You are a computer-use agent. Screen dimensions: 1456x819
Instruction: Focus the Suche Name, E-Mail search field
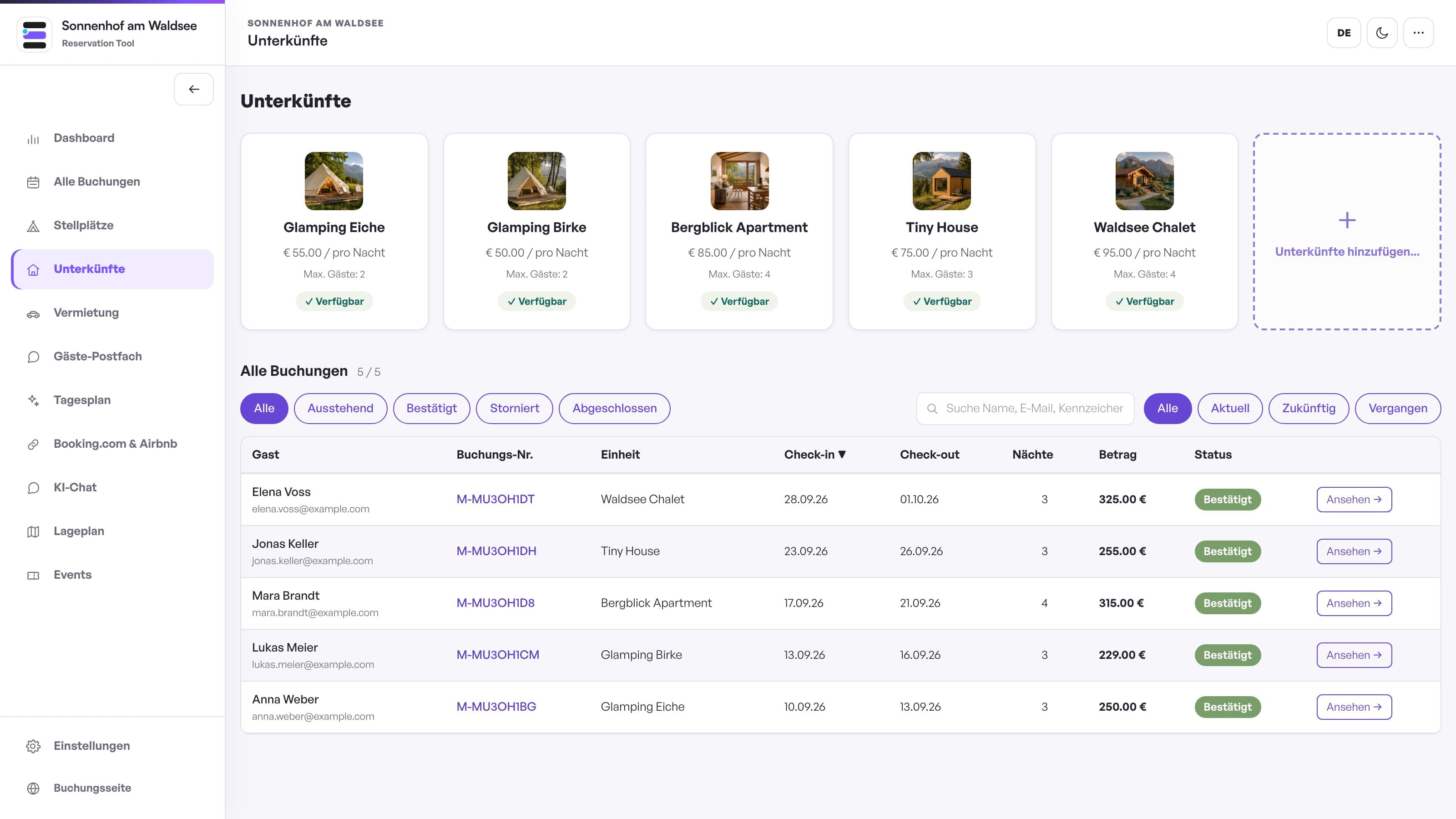(1025, 408)
